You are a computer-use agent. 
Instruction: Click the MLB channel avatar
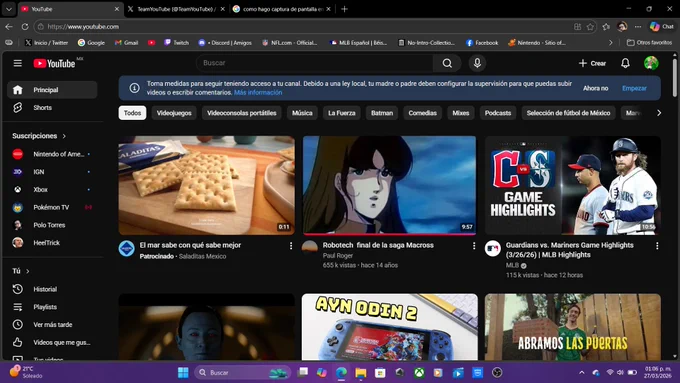pyautogui.click(x=493, y=249)
